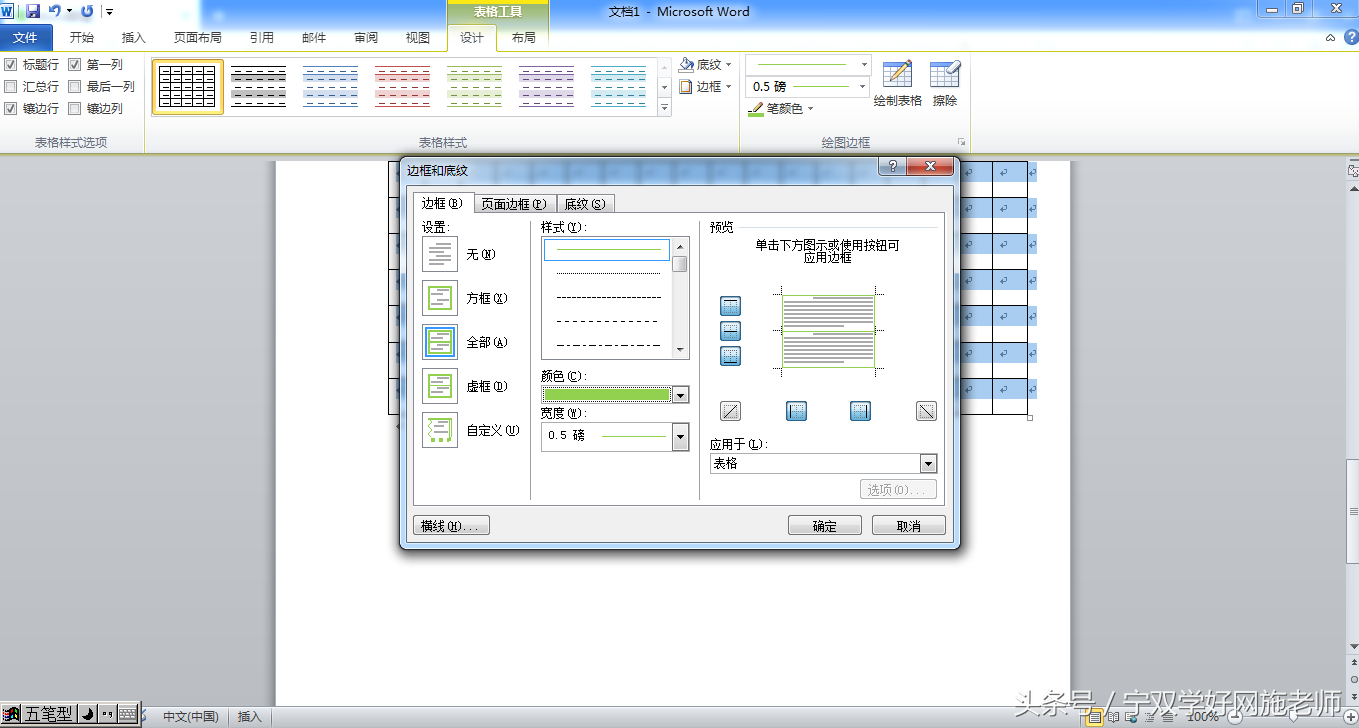Select solid line style in style list
Screen dimensions: 1359x728
[607, 249]
